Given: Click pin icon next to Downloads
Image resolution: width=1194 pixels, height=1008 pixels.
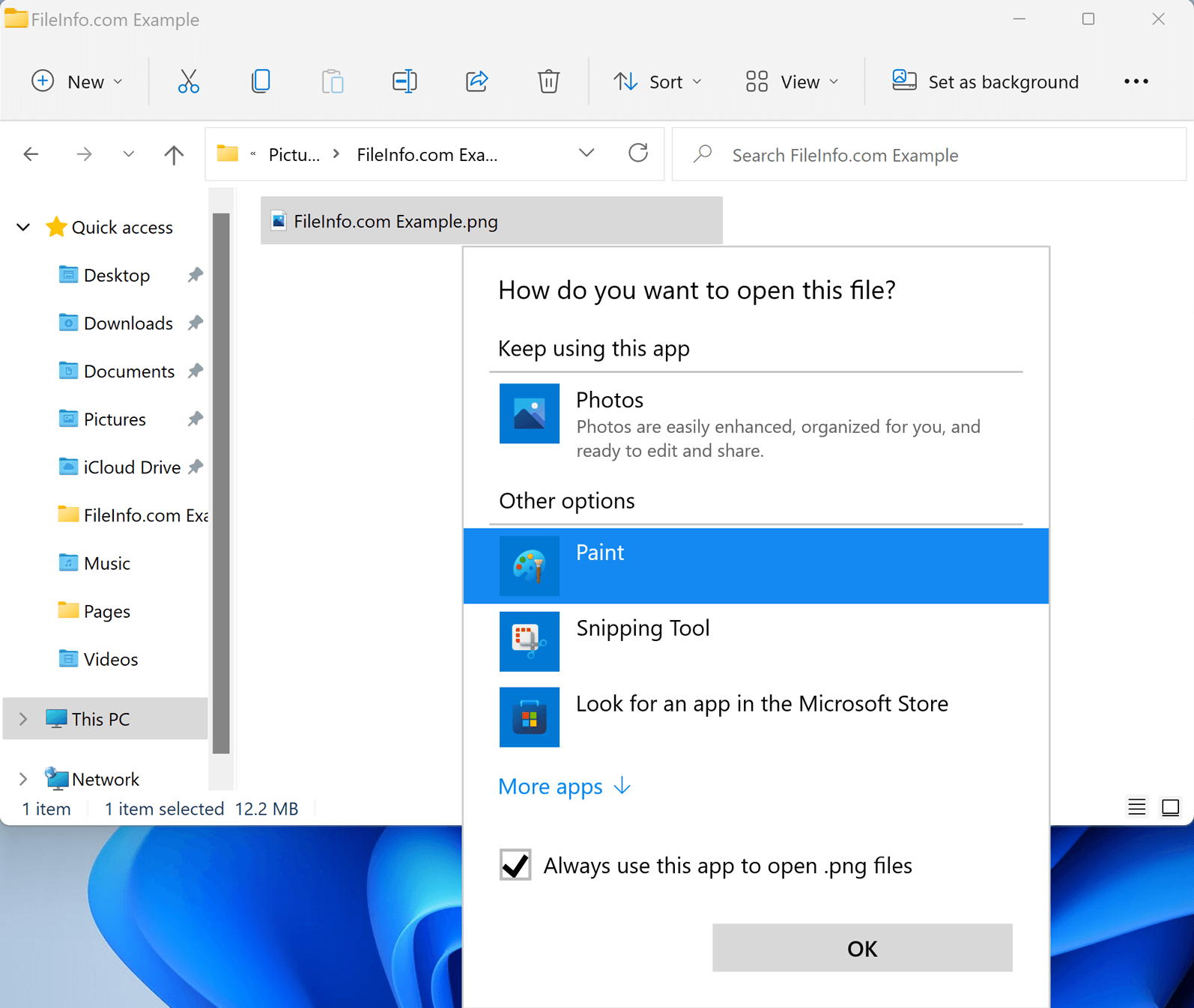Looking at the screenshot, I should [196, 323].
